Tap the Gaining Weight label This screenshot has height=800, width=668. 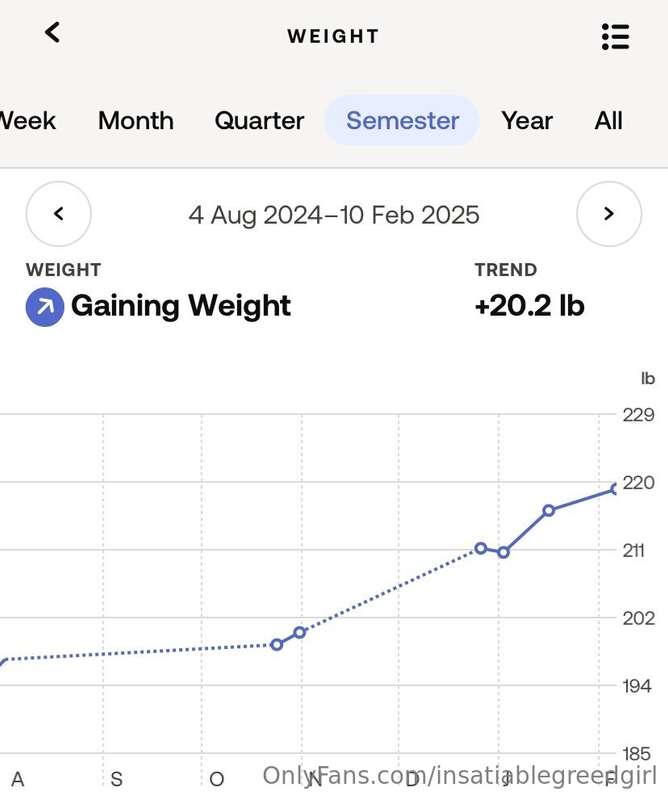pos(181,306)
